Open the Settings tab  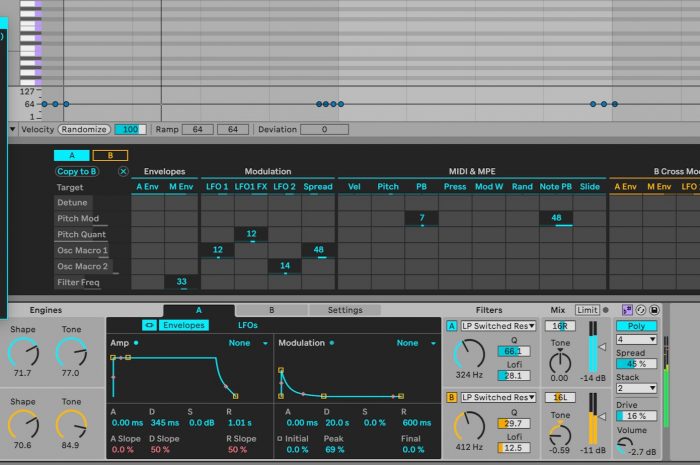[x=345, y=310]
